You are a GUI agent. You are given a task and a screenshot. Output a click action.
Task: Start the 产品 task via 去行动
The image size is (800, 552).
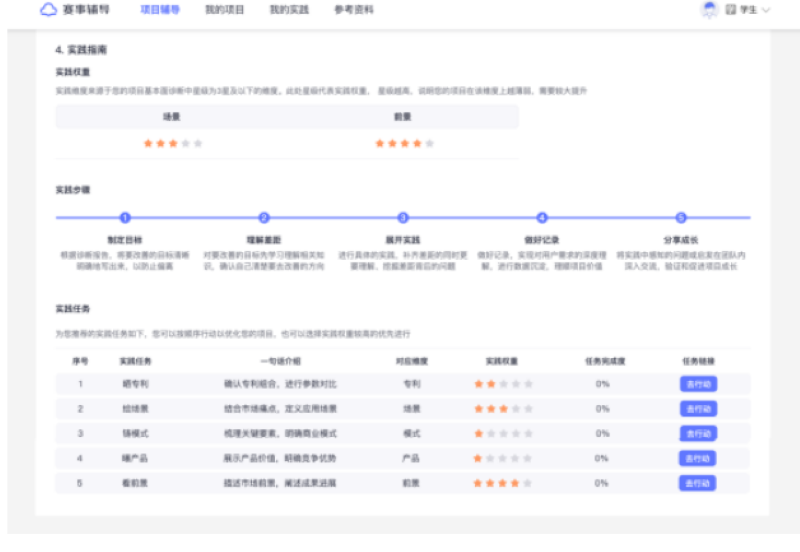697,458
